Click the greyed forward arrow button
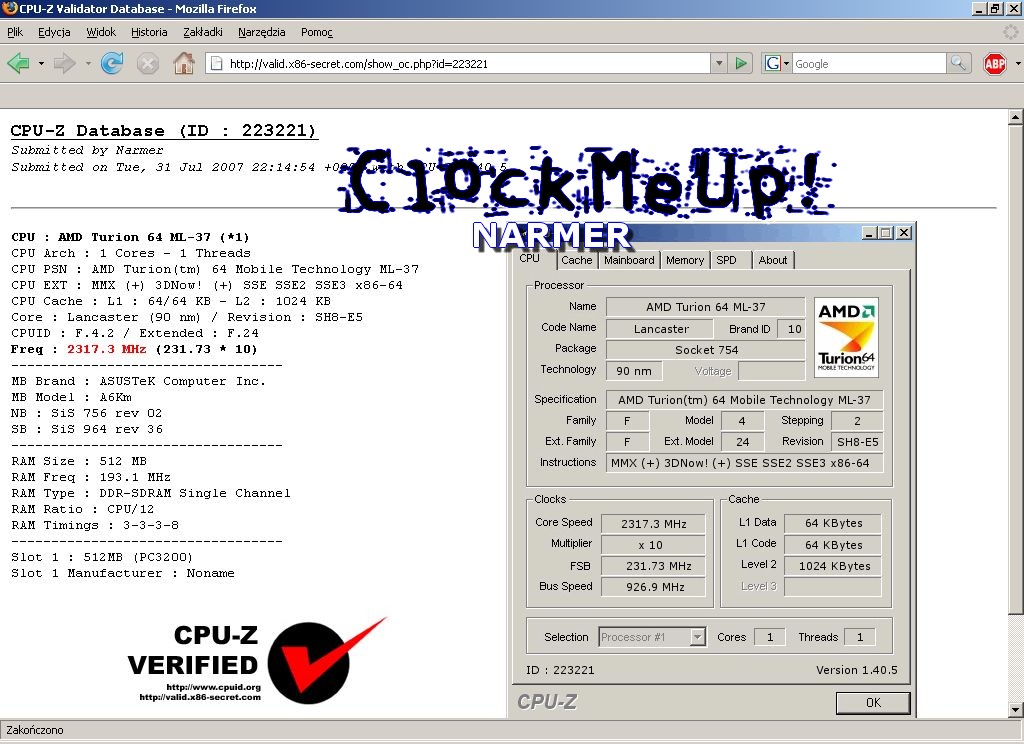1024x744 pixels. tap(64, 63)
